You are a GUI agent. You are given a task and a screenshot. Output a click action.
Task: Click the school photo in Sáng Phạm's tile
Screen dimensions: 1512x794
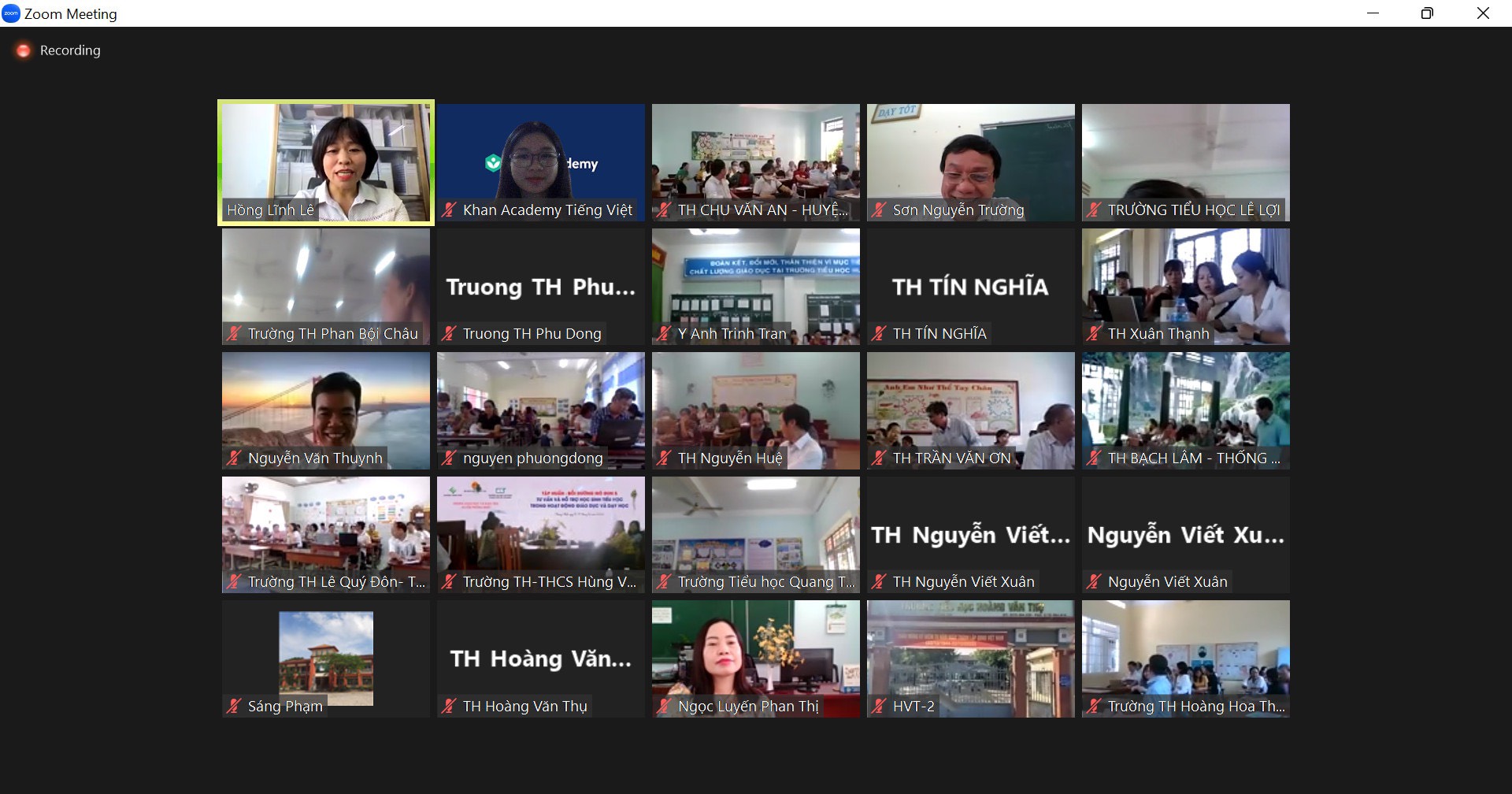click(x=326, y=659)
